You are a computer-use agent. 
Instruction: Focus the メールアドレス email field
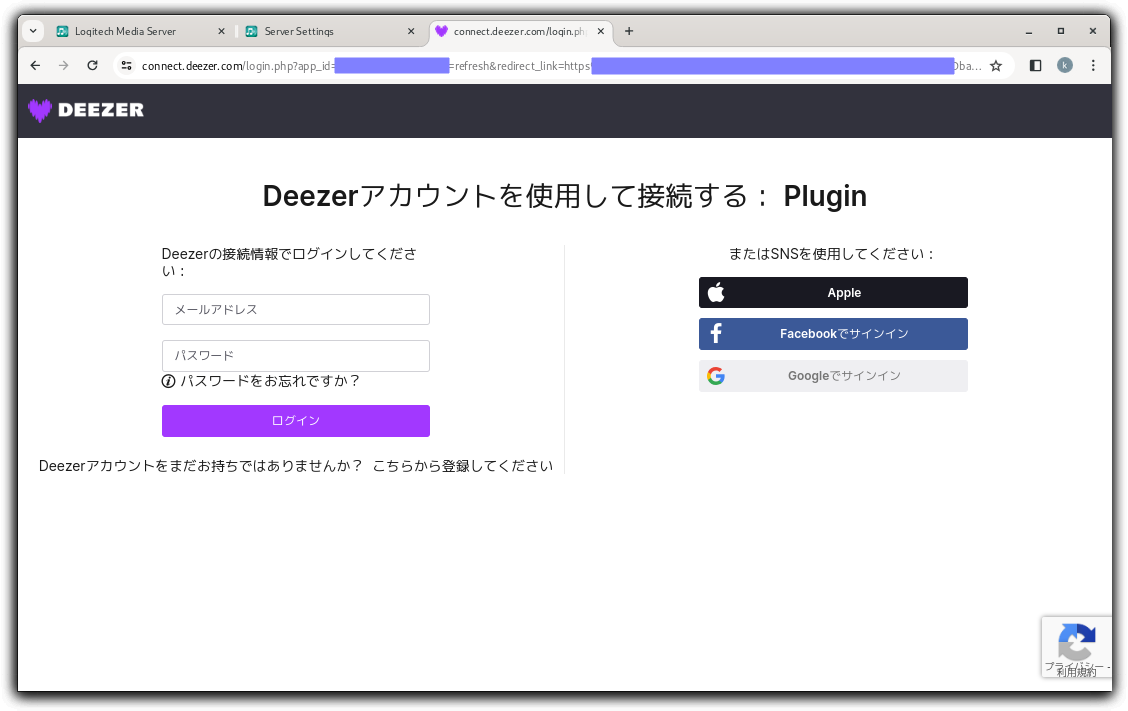pyautogui.click(x=296, y=309)
